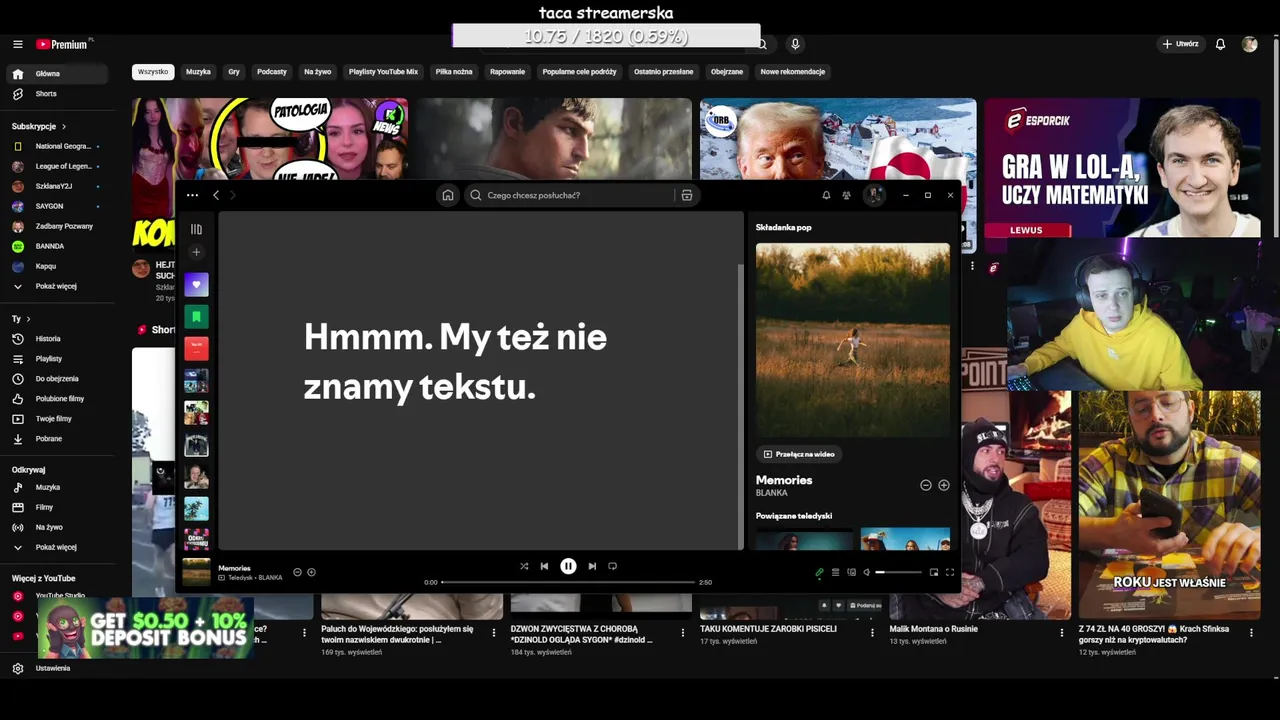Click the YouTube 'Utwórz' button
The height and width of the screenshot is (720, 1280).
pyautogui.click(x=1181, y=44)
